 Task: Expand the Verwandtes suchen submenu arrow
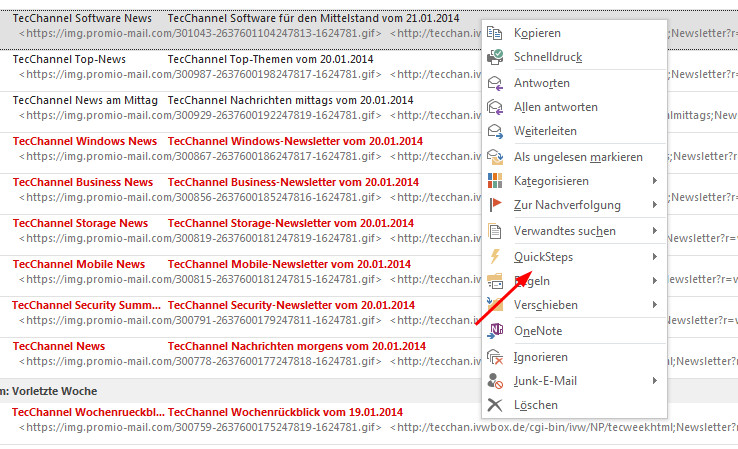coord(655,231)
